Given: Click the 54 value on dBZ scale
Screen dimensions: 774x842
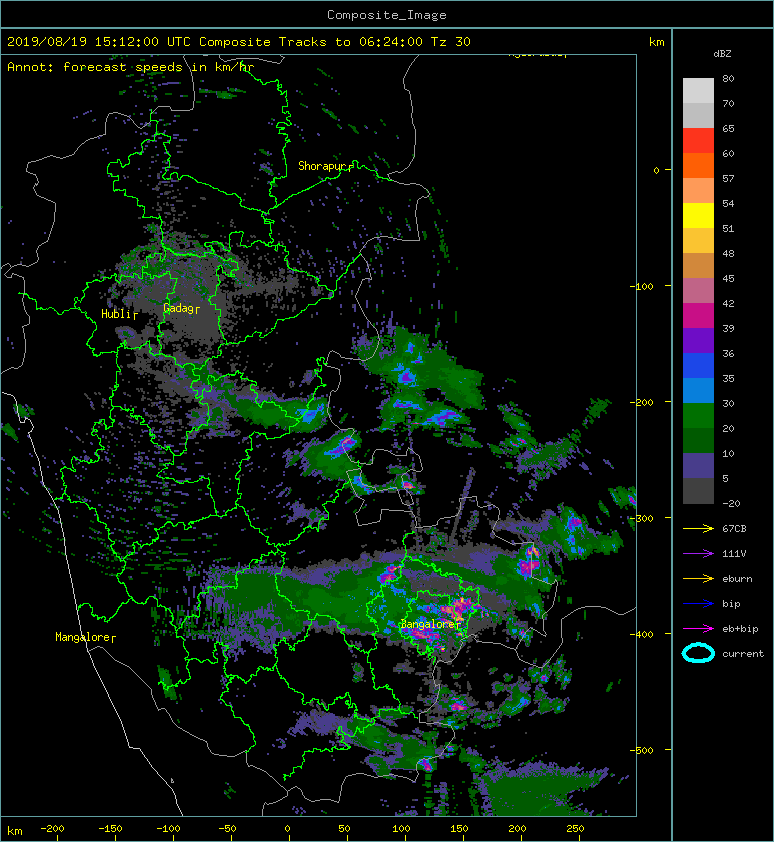Looking at the screenshot, I should point(728,204).
